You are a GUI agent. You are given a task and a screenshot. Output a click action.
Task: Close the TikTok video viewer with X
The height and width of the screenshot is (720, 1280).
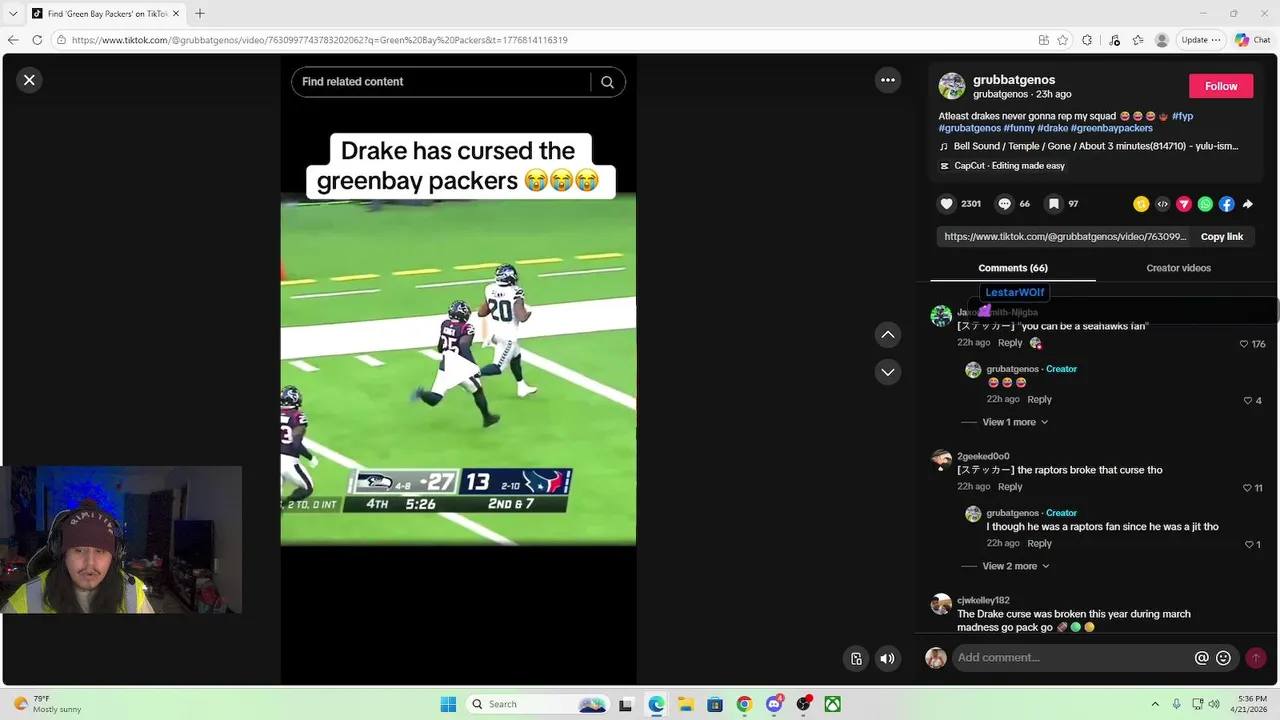point(29,80)
